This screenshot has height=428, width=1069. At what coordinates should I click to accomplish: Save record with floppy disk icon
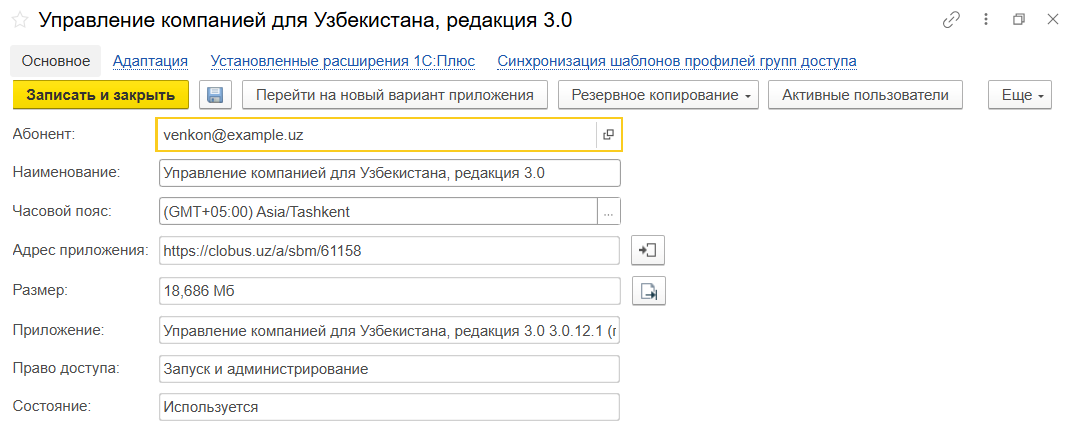(x=215, y=95)
